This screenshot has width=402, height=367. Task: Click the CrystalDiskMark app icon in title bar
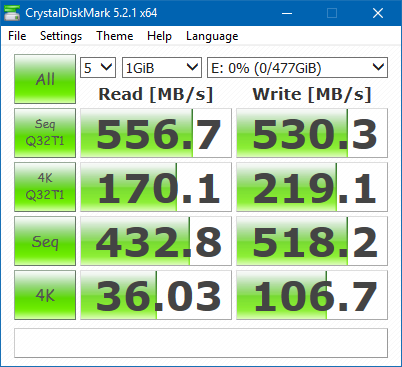tap(12, 13)
